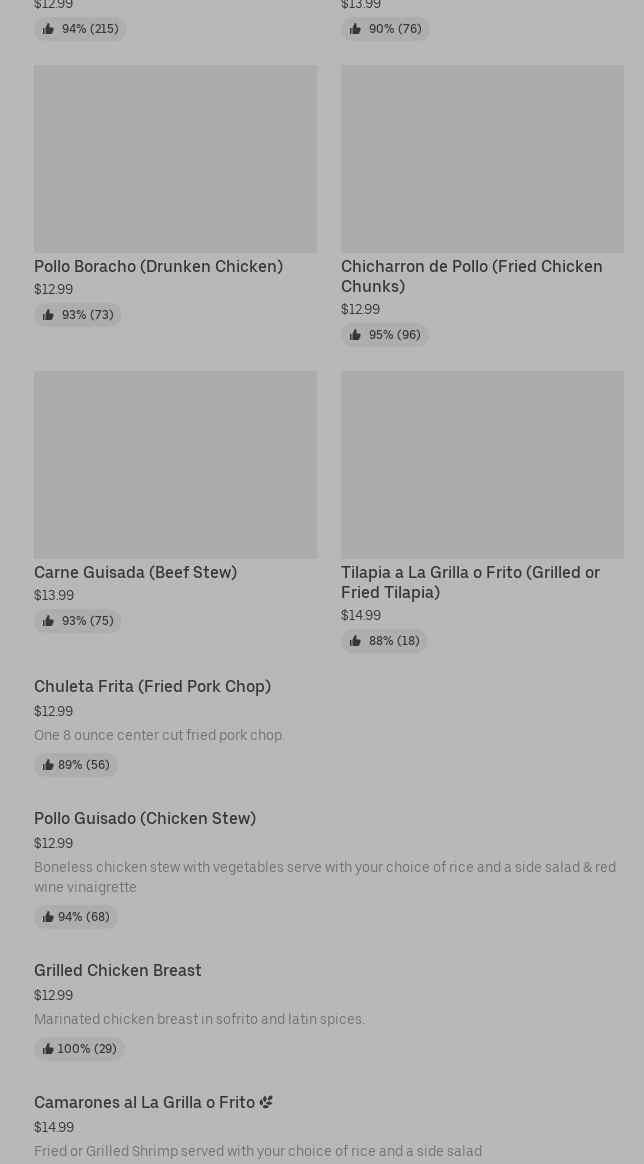Screen dimensions: 644x1164
Task: Click thumbs-up rating under Pollo Boracho
Action: (77, 315)
